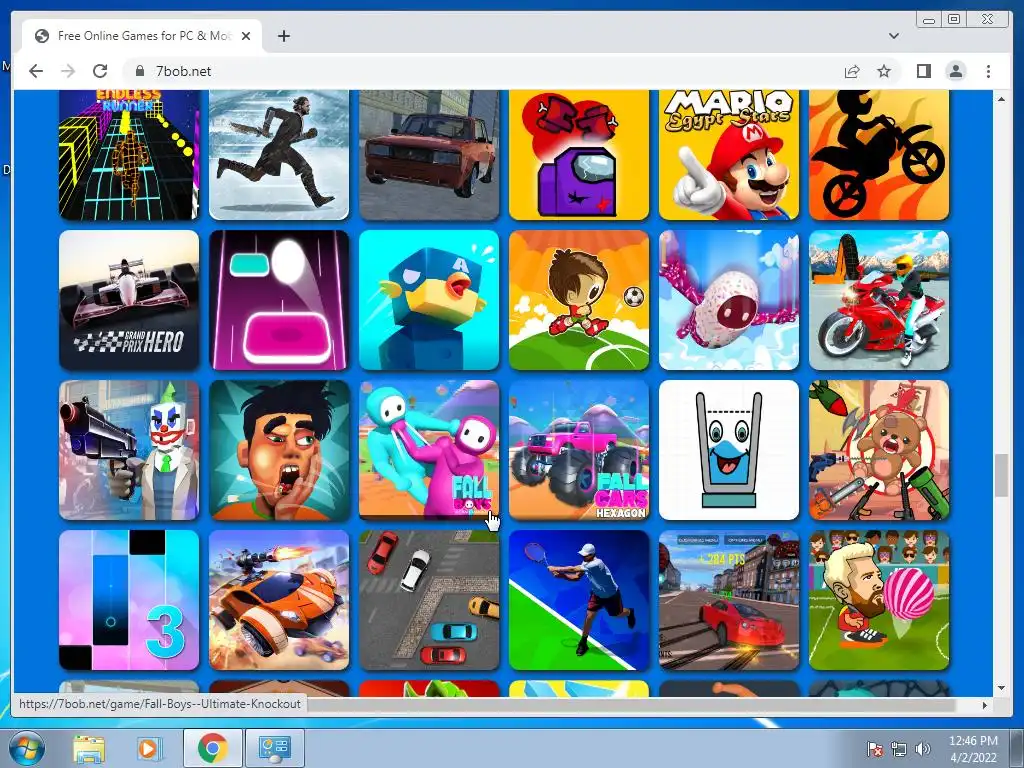Open the teddy bear target game

(x=879, y=450)
